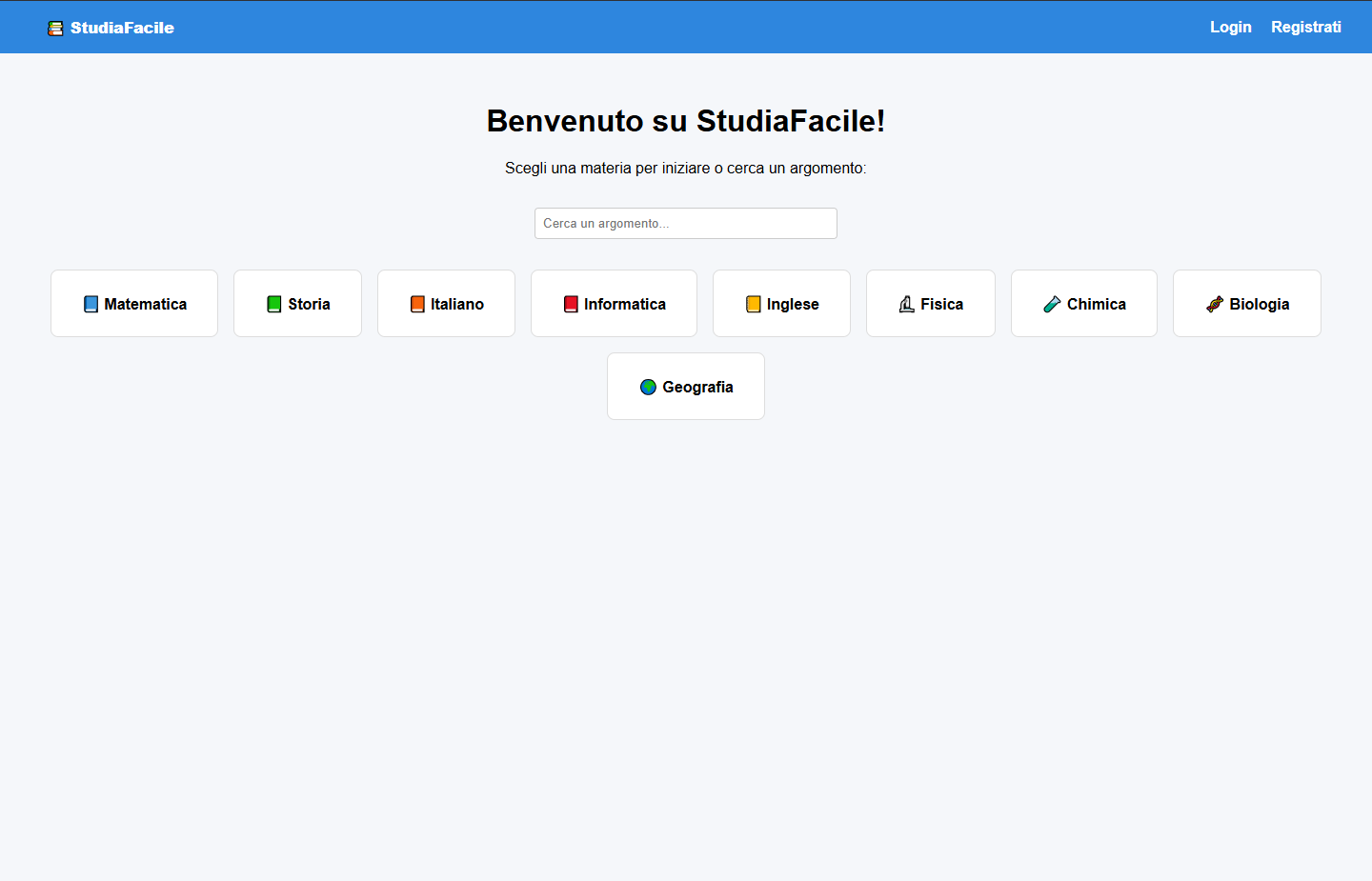Open the Inglese subject card

pyautogui.click(x=781, y=303)
